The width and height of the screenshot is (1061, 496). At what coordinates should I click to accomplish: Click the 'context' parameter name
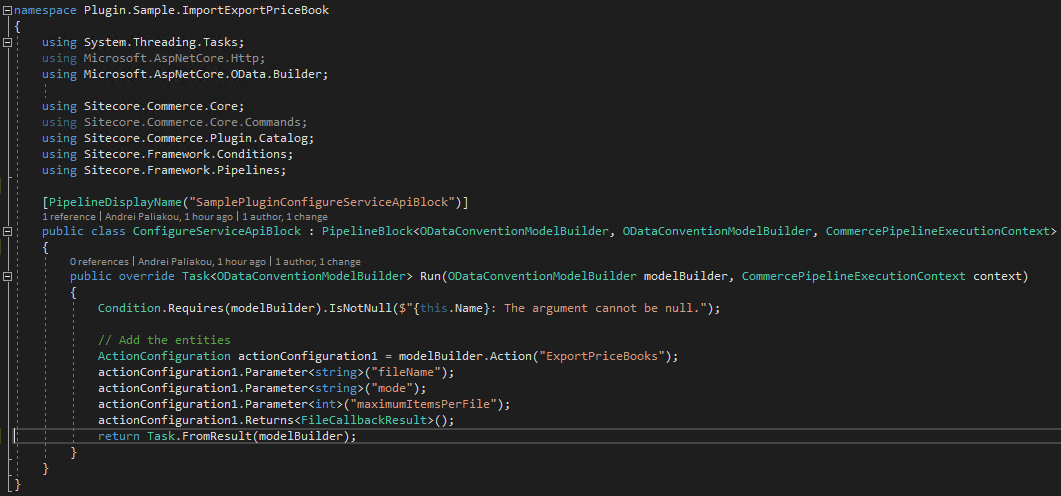tap(997, 276)
